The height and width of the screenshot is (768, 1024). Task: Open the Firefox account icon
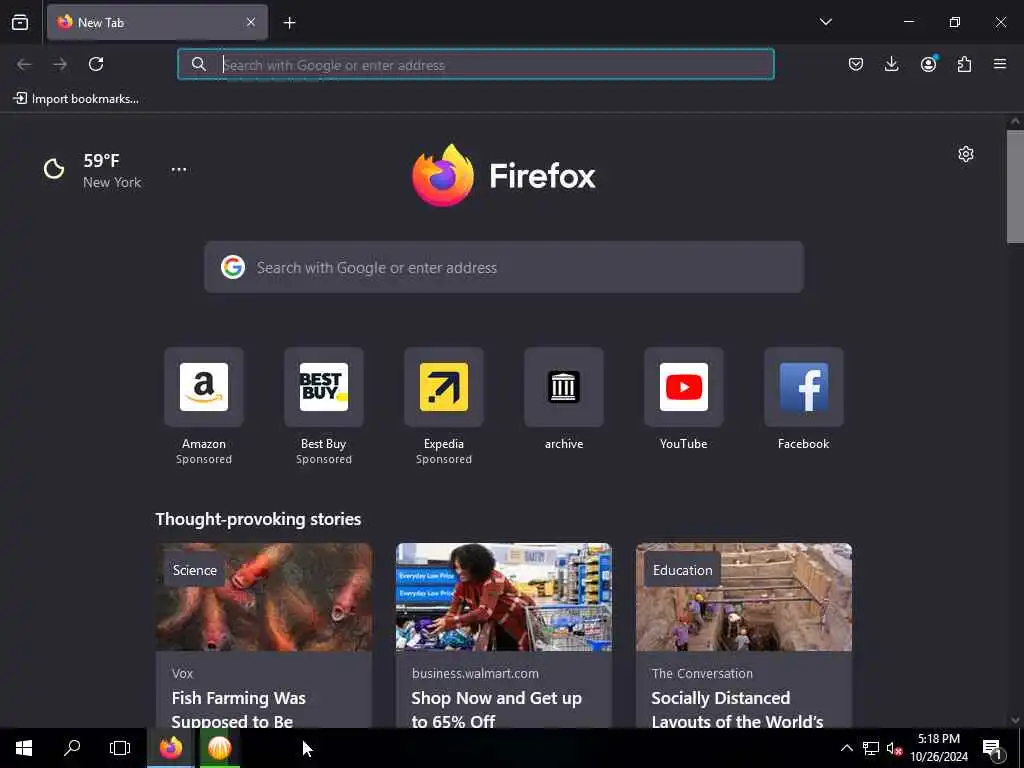point(928,64)
